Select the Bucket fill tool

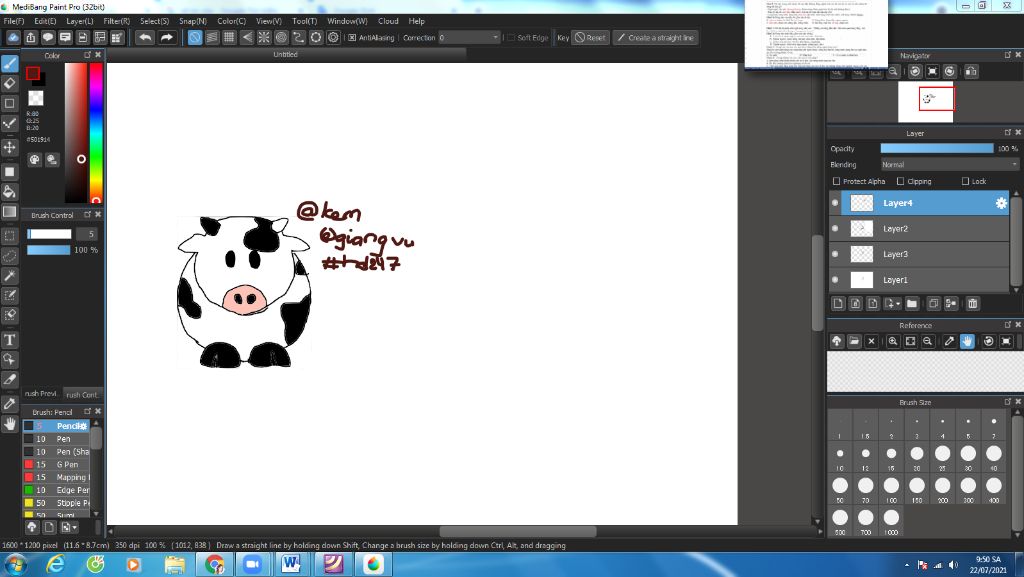pos(10,192)
